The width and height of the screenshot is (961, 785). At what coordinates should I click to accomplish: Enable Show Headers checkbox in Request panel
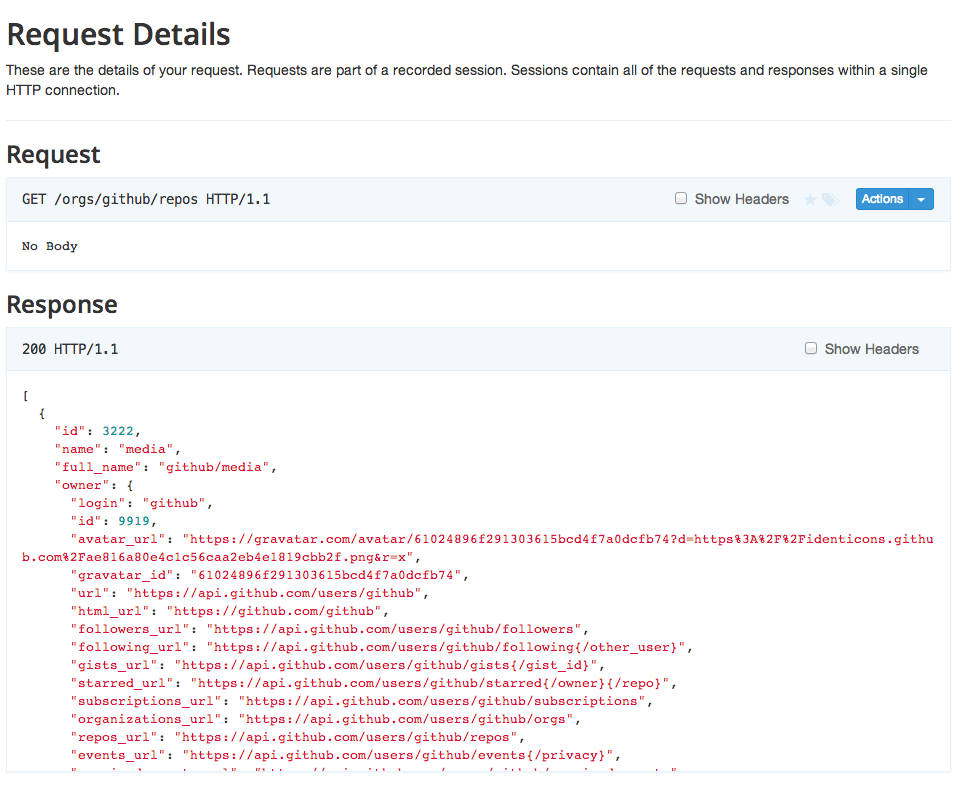[681, 198]
